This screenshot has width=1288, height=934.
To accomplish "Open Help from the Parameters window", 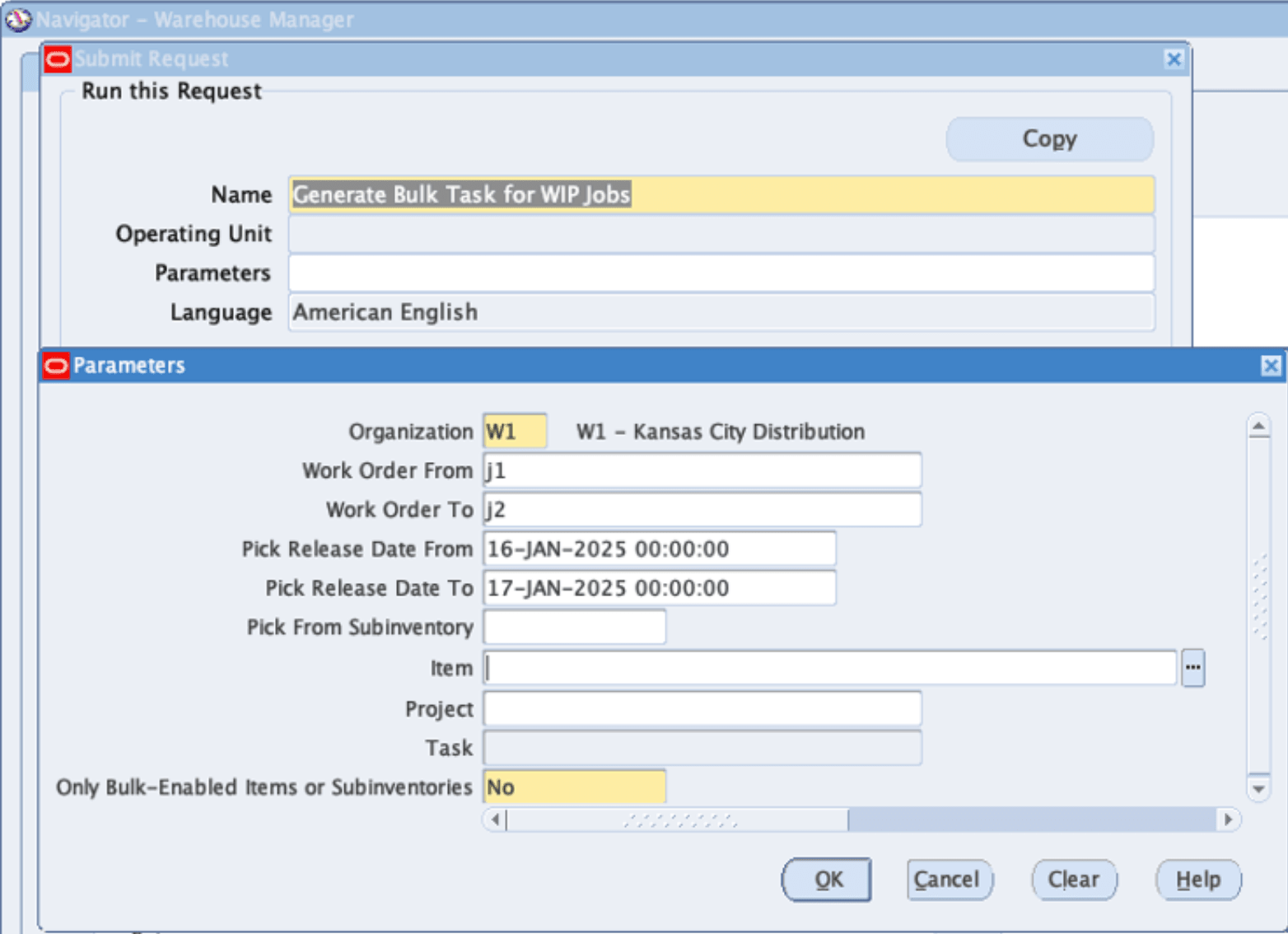I will point(1198,880).
